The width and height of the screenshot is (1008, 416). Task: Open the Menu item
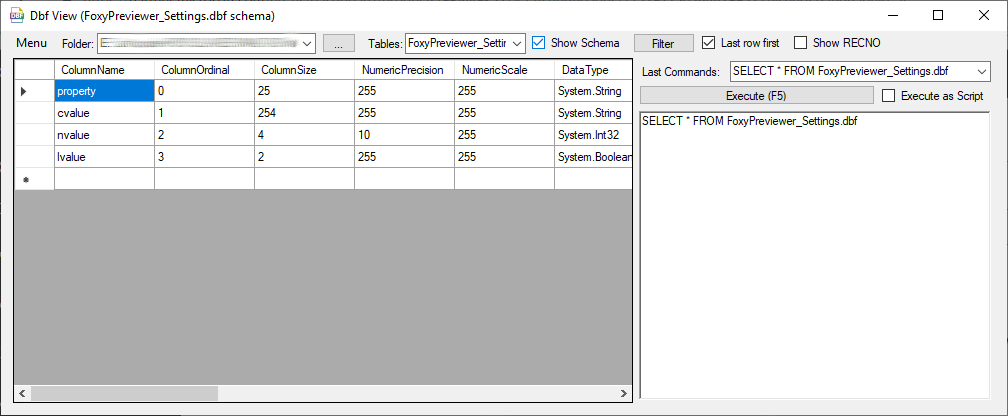coord(32,43)
